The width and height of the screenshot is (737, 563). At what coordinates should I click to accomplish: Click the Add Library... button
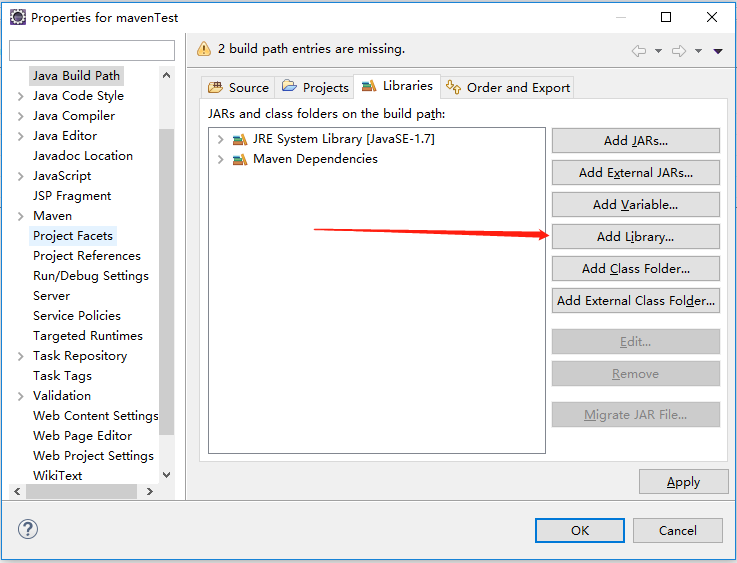pos(635,236)
